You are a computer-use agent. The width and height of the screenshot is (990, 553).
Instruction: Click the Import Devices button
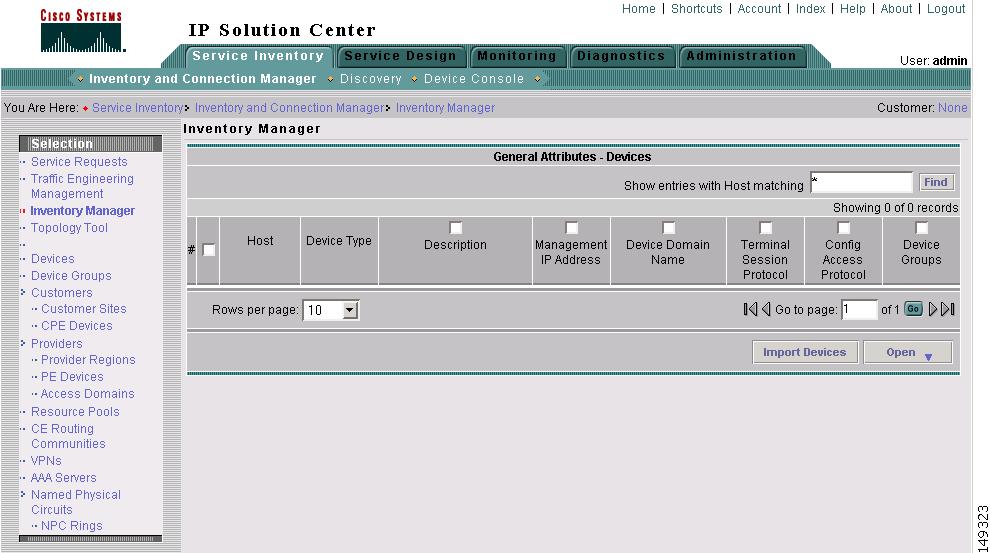coord(804,352)
